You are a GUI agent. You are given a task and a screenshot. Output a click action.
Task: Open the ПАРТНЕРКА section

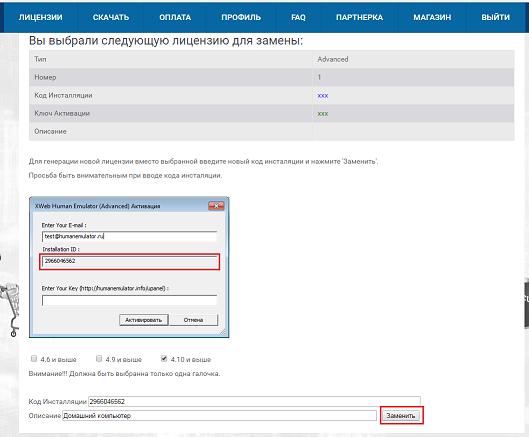click(x=359, y=17)
